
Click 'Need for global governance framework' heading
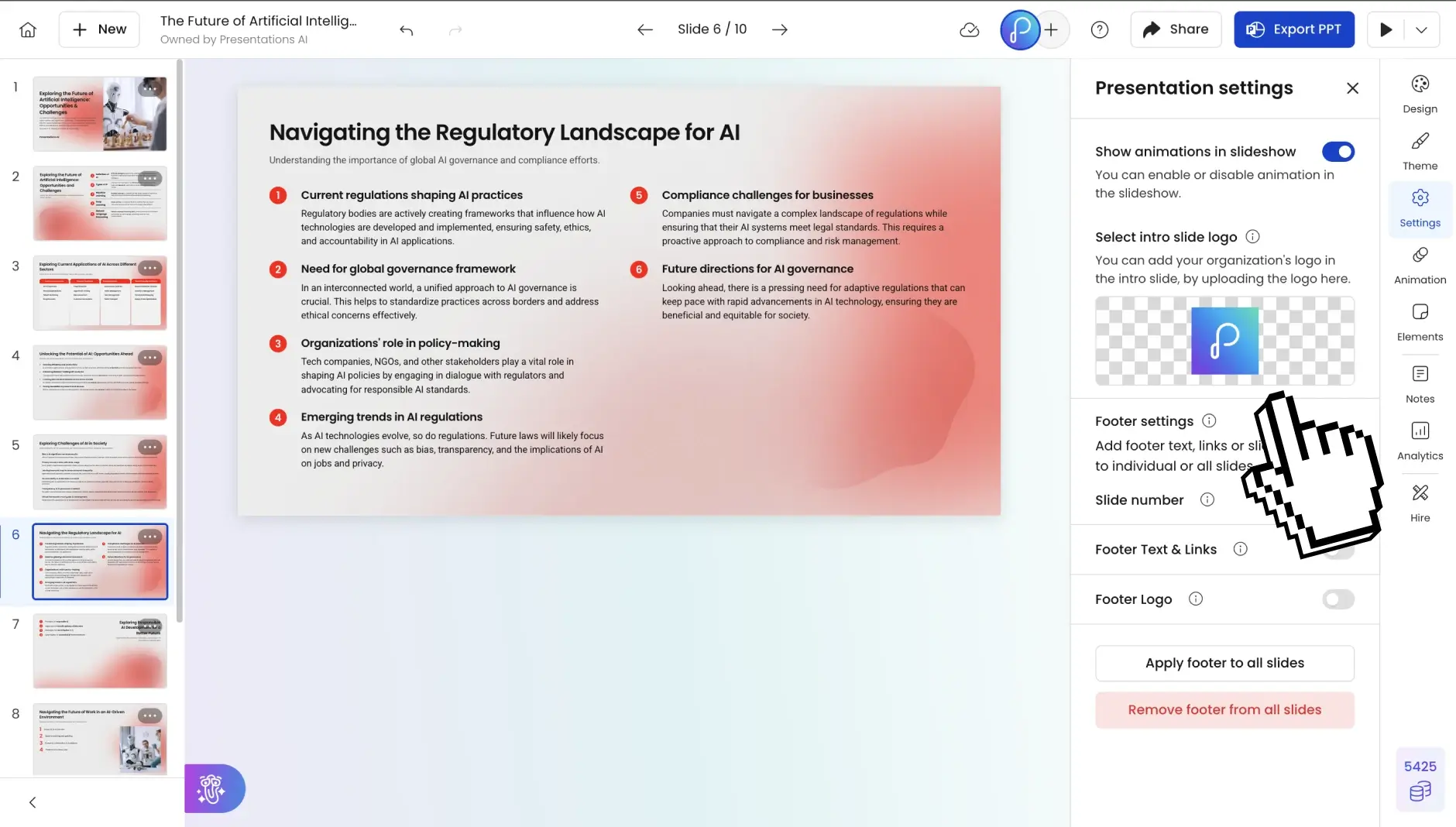[x=408, y=269]
